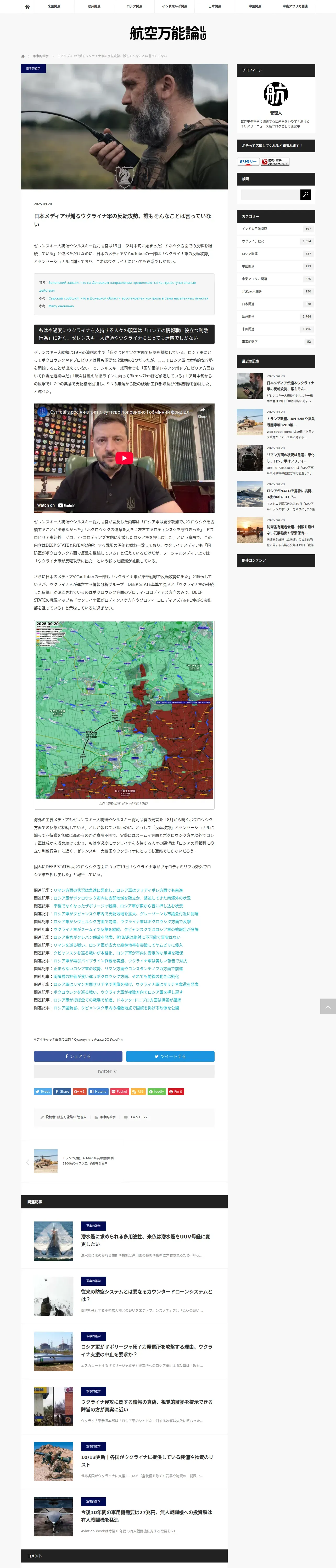Click the green feedly button
Viewport: 336px width, 1568px height.
click(x=157, y=1091)
